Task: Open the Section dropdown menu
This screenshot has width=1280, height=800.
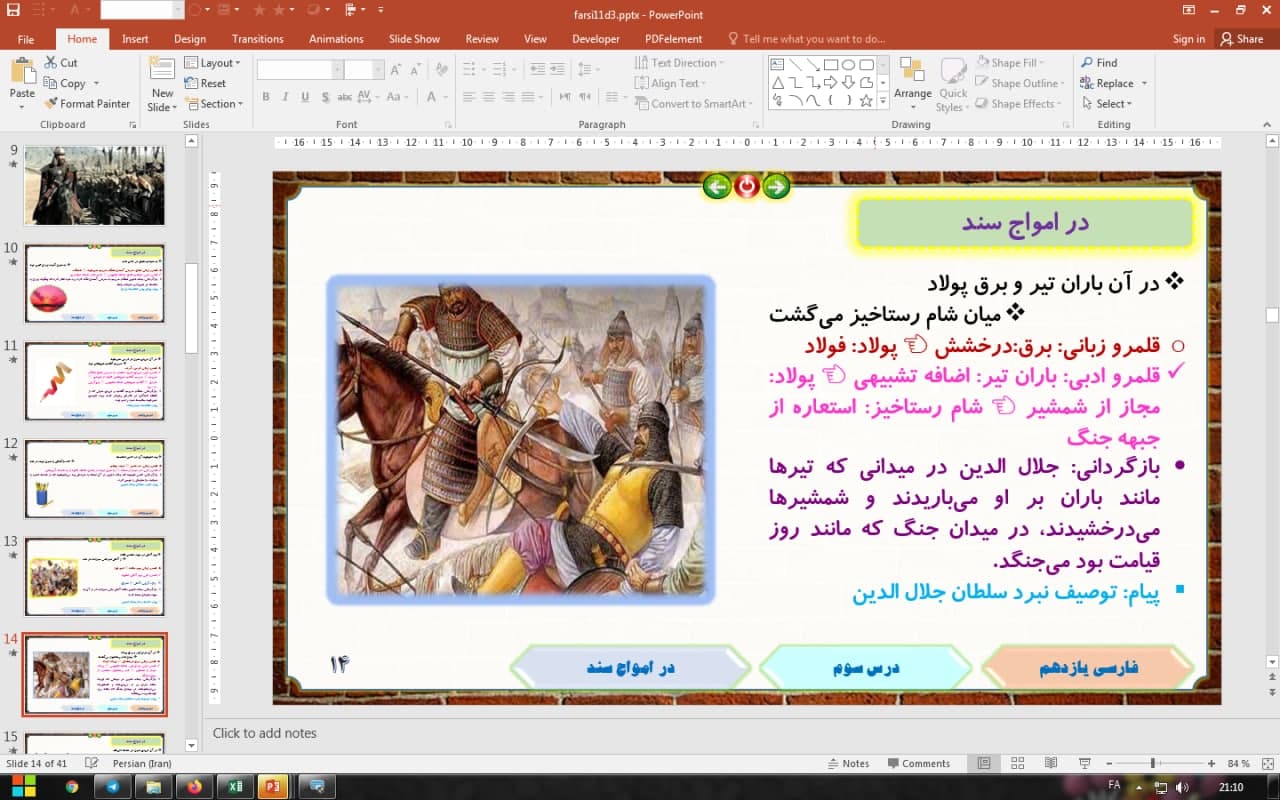Action: click(x=213, y=104)
